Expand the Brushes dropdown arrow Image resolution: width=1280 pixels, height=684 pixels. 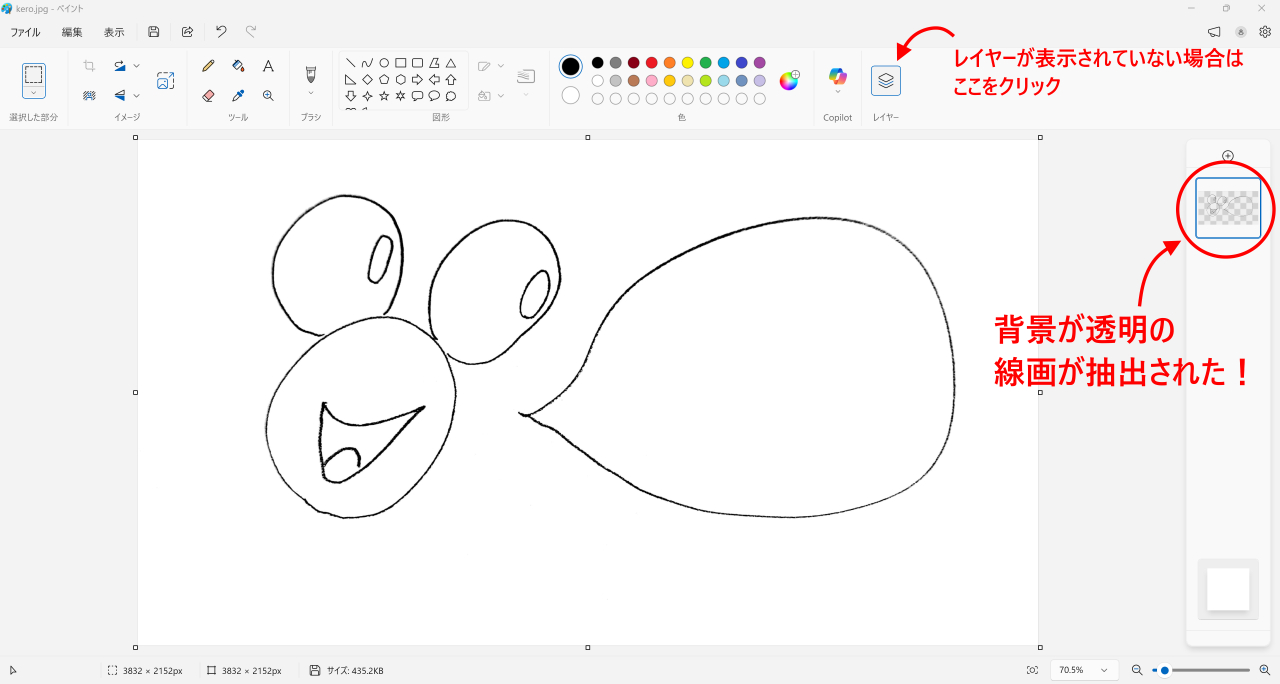311,94
